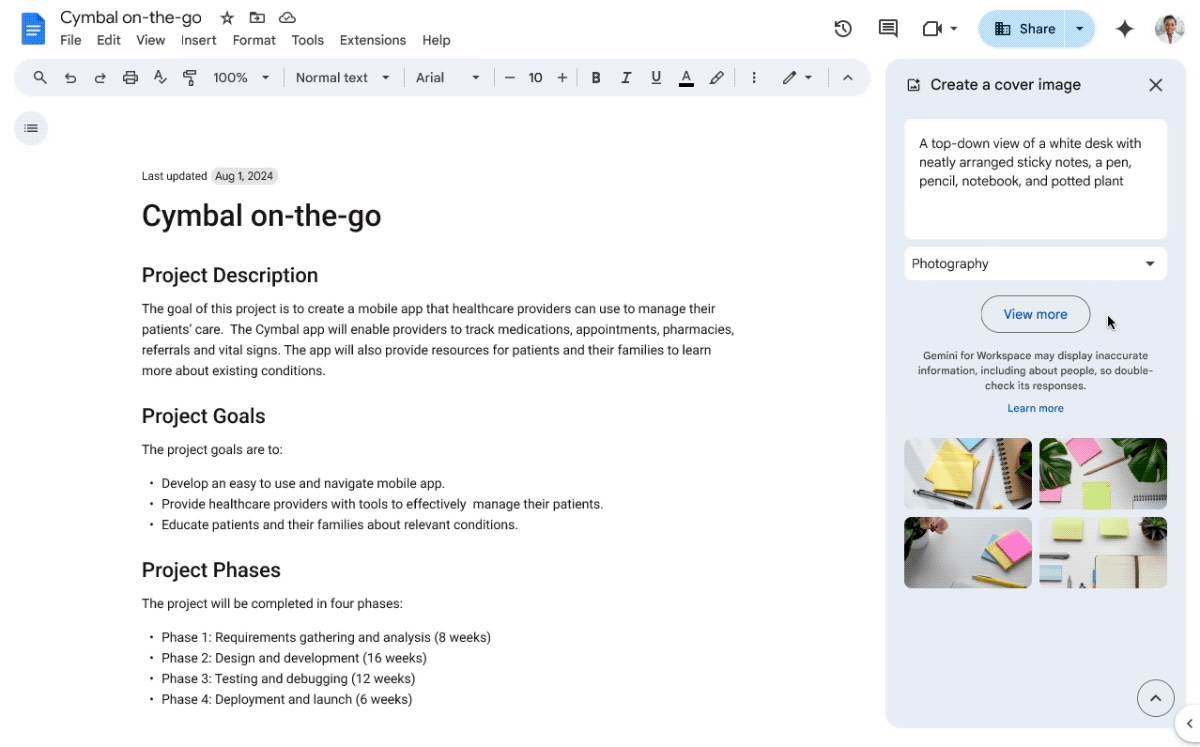Open the document version history

(x=843, y=28)
